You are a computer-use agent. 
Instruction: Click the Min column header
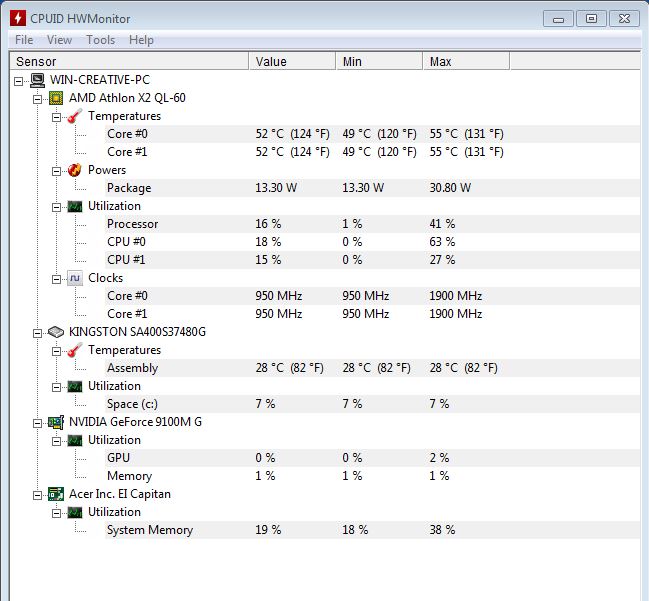(379, 61)
